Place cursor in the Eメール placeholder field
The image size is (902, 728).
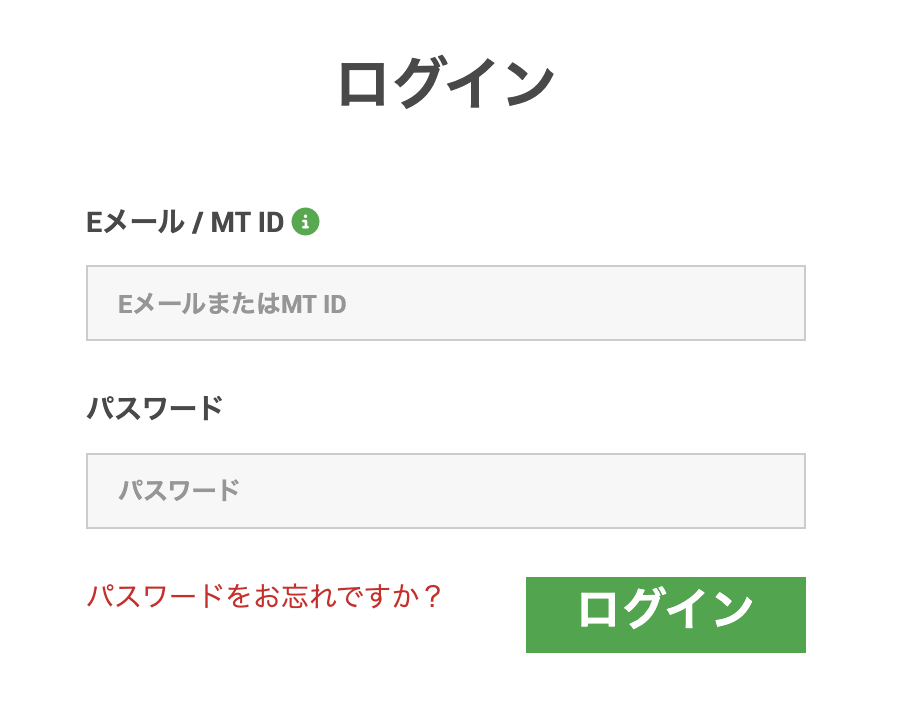coord(446,303)
